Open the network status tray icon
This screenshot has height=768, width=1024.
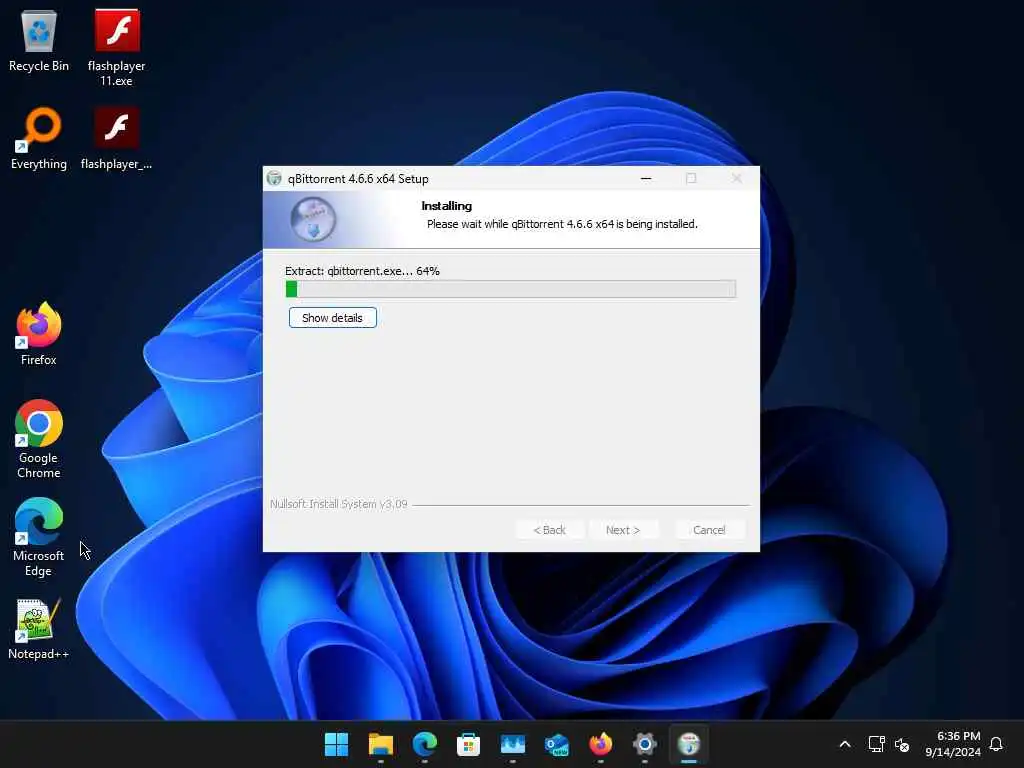click(x=876, y=744)
